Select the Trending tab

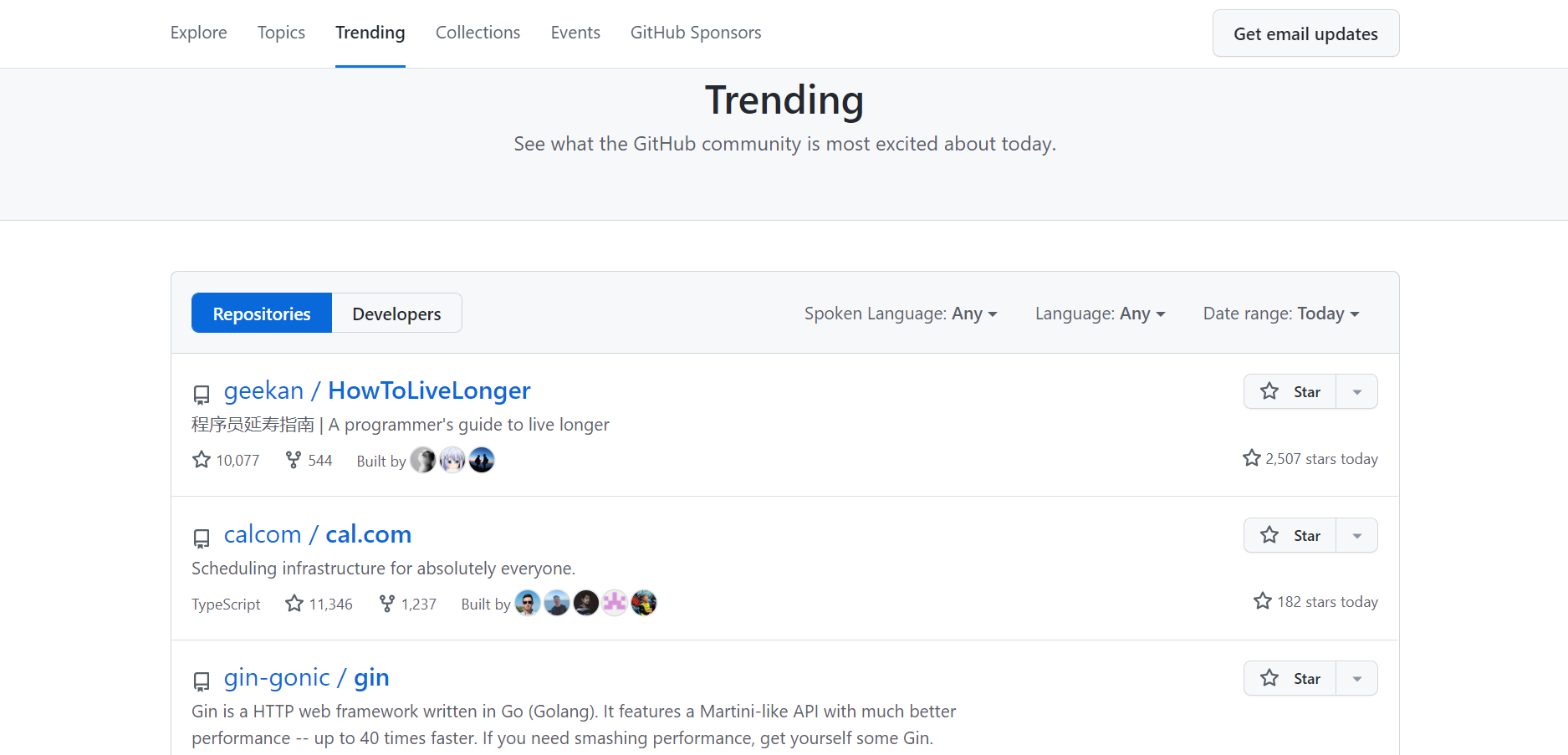[370, 33]
